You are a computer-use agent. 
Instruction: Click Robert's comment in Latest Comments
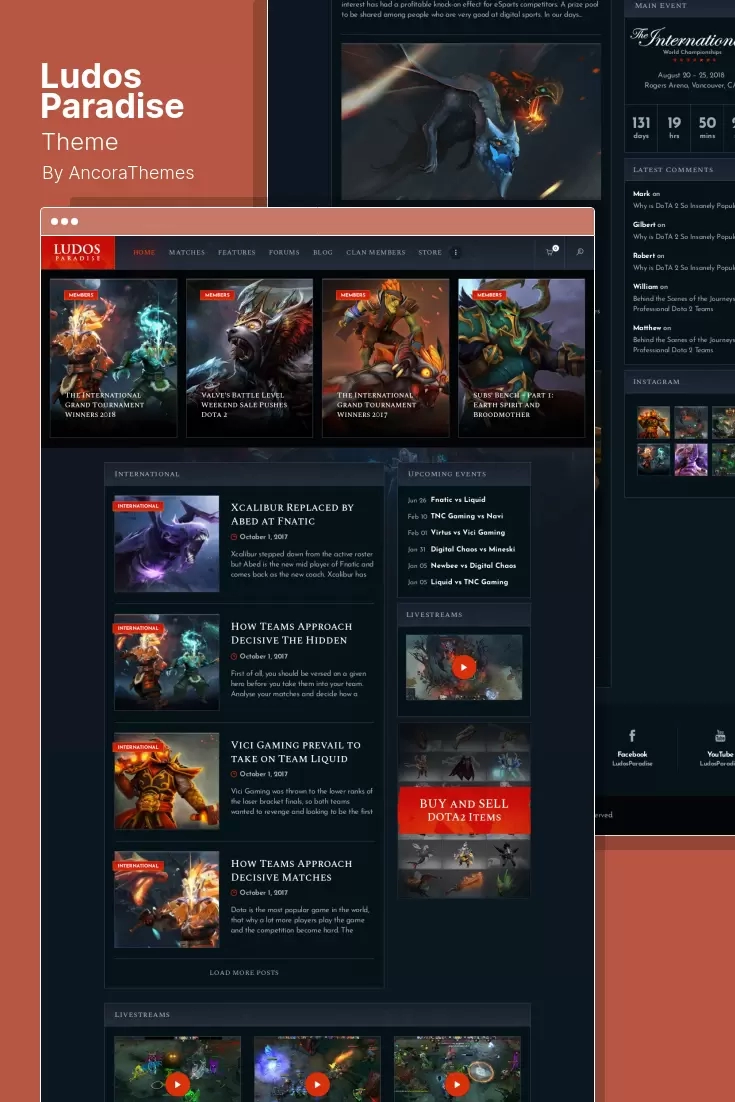pyautogui.click(x=683, y=261)
